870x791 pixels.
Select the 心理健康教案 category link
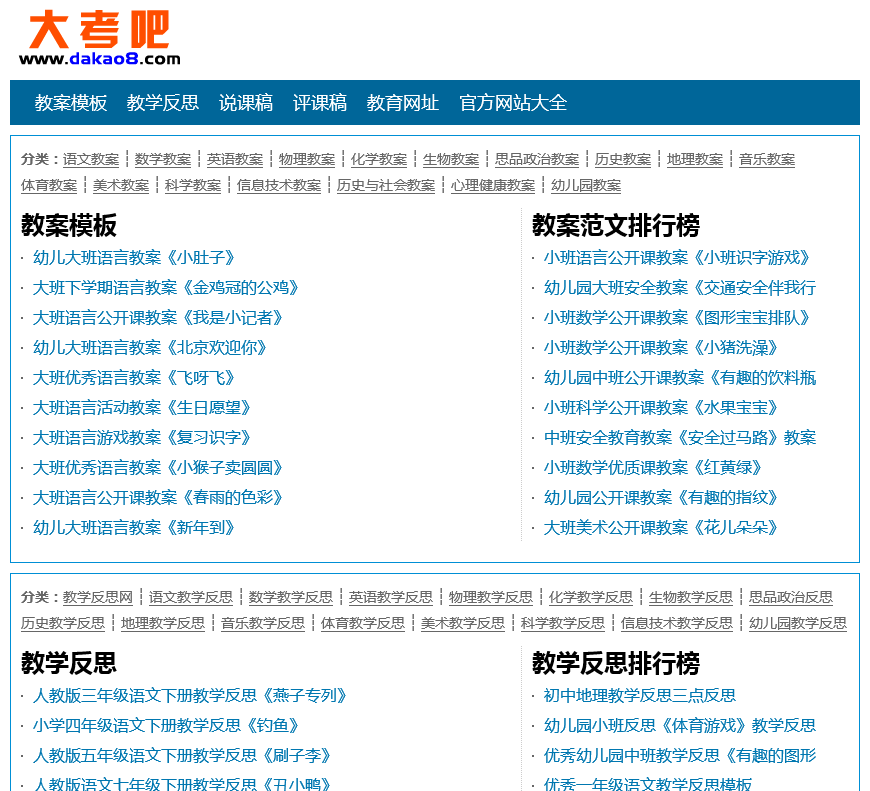tap(493, 185)
